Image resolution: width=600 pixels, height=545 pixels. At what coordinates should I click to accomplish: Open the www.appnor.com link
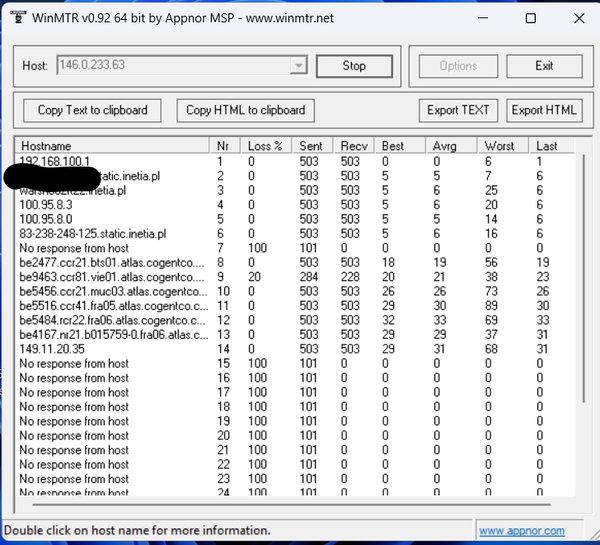pos(521,531)
